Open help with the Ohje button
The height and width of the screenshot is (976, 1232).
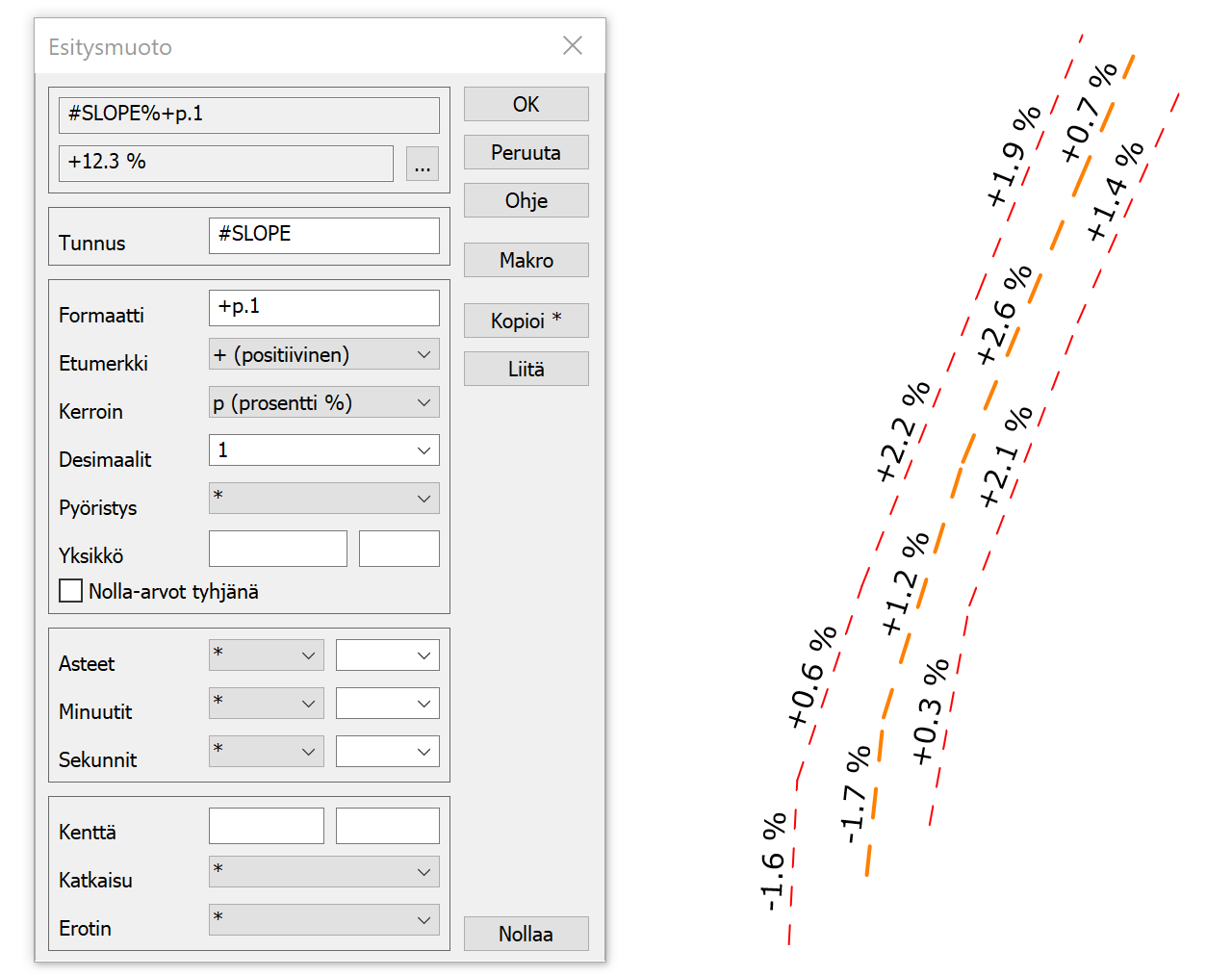[526, 200]
